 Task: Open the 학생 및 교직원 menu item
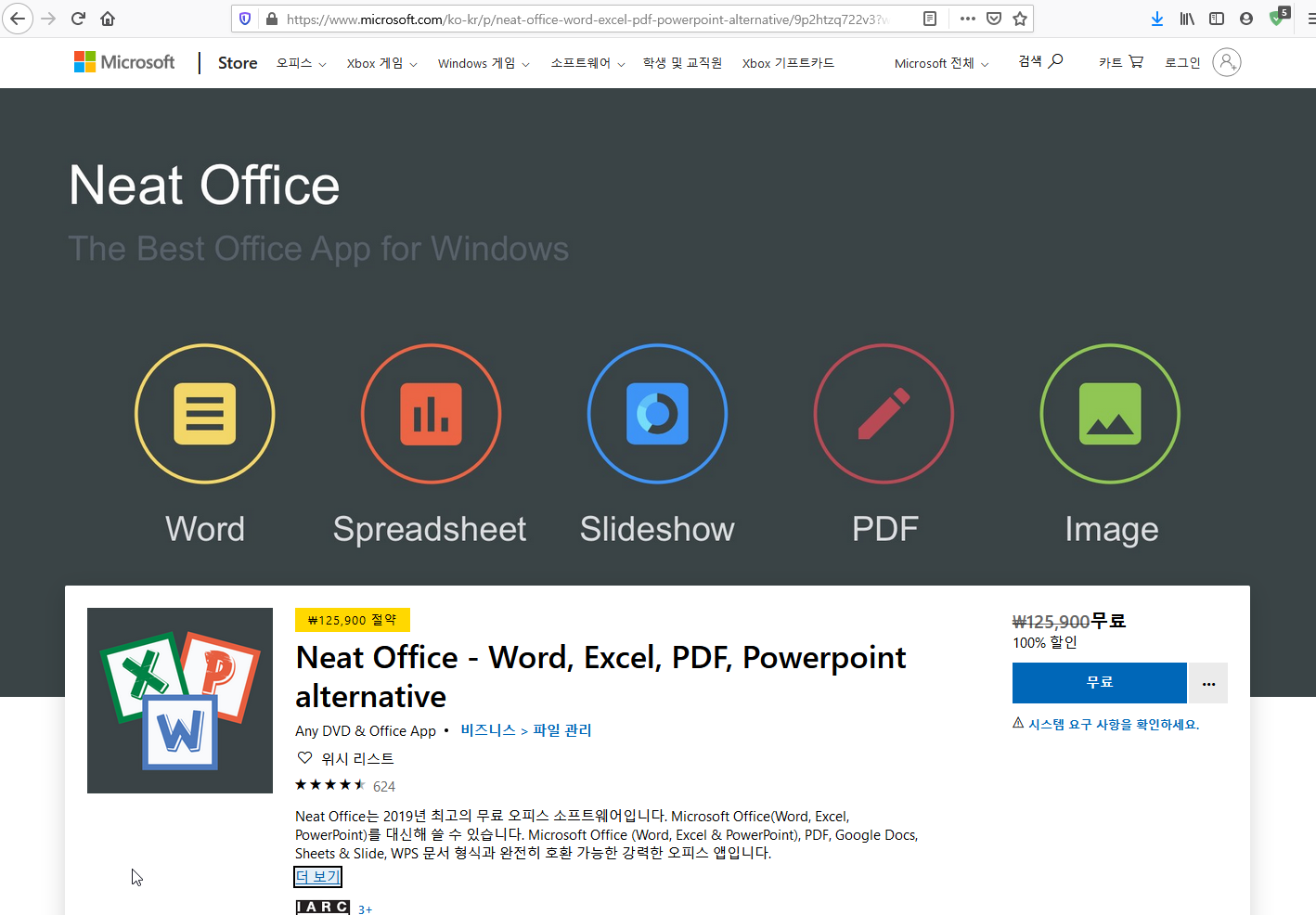click(682, 63)
